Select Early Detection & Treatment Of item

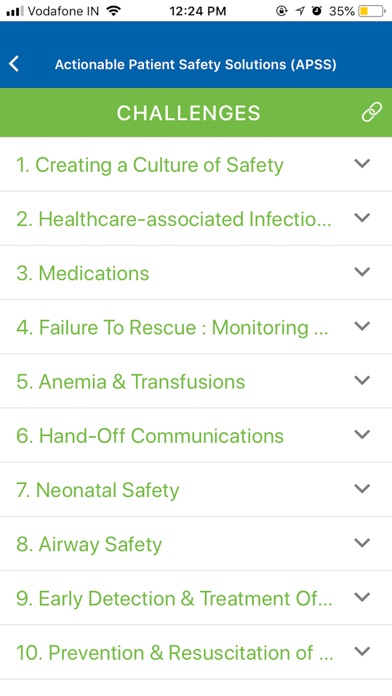click(x=196, y=597)
